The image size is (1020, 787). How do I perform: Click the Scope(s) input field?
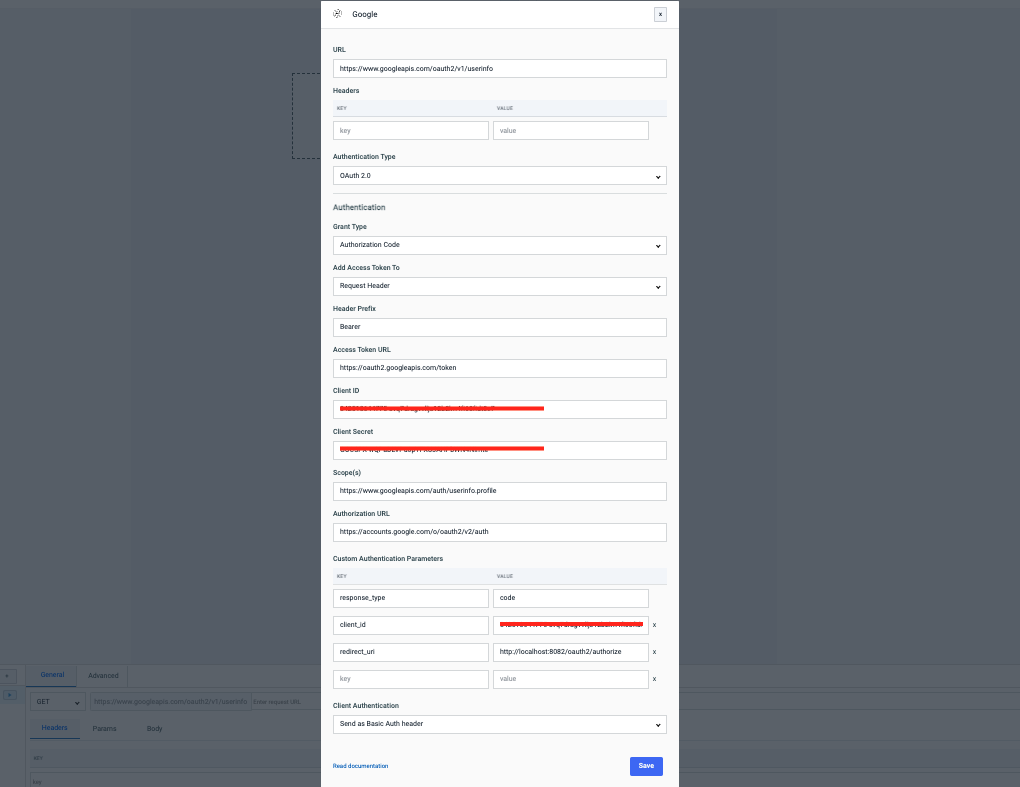(499, 491)
